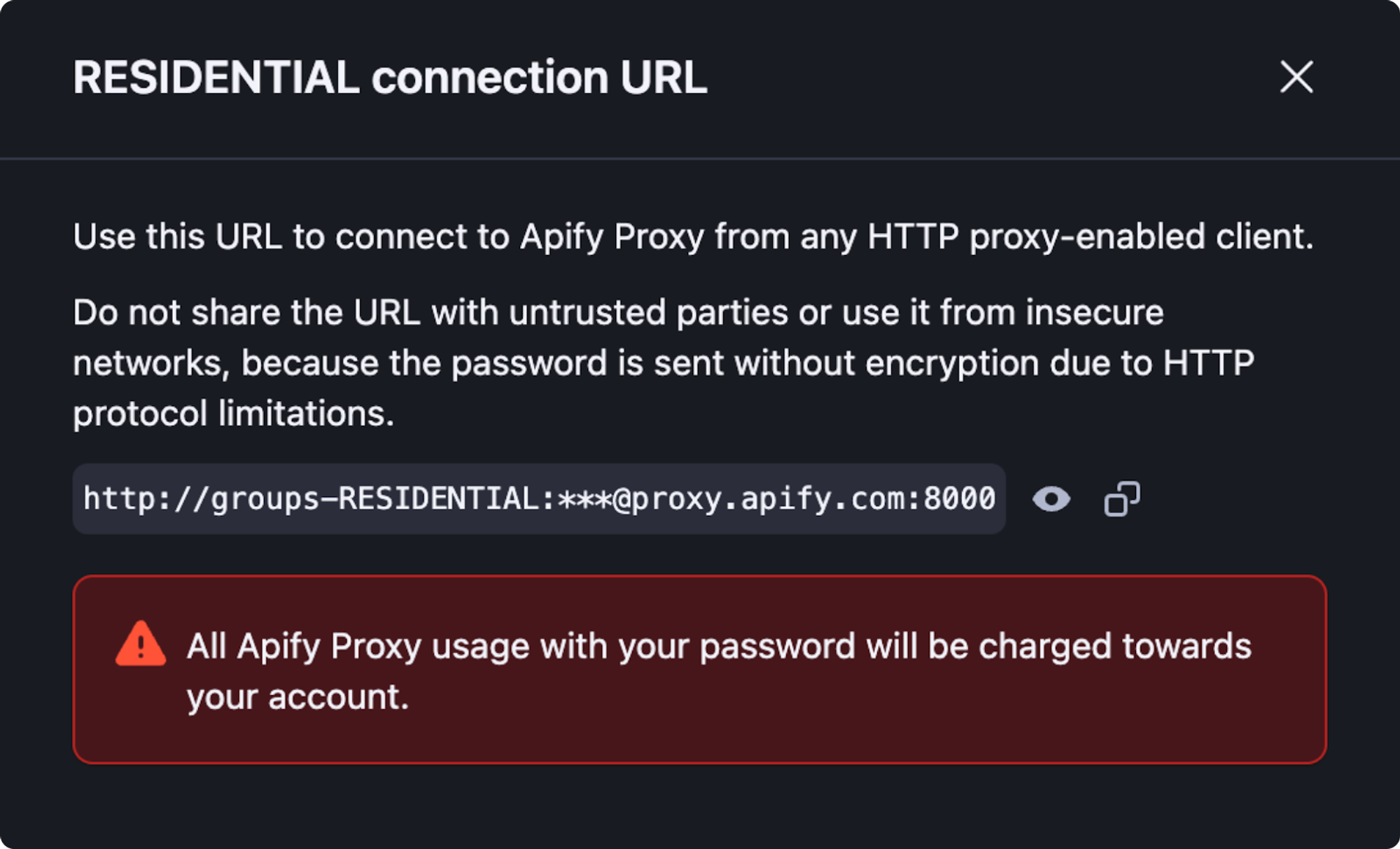Click the copy icon right of the eye
The height and width of the screenshot is (849, 1400).
(x=1121, y=498)
